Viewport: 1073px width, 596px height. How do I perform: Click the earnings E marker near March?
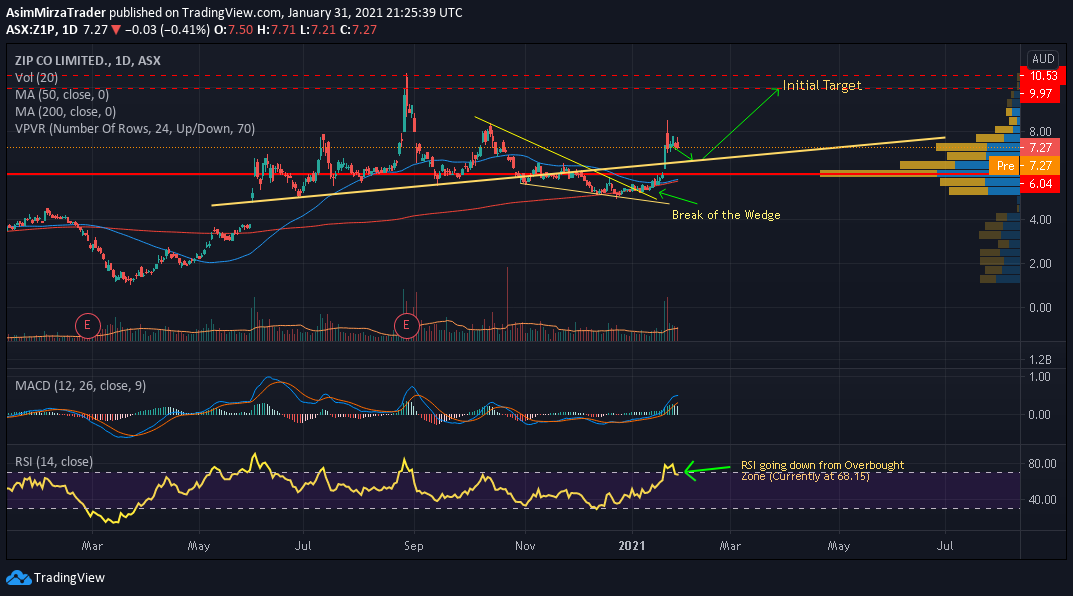(x=88, y=325)
